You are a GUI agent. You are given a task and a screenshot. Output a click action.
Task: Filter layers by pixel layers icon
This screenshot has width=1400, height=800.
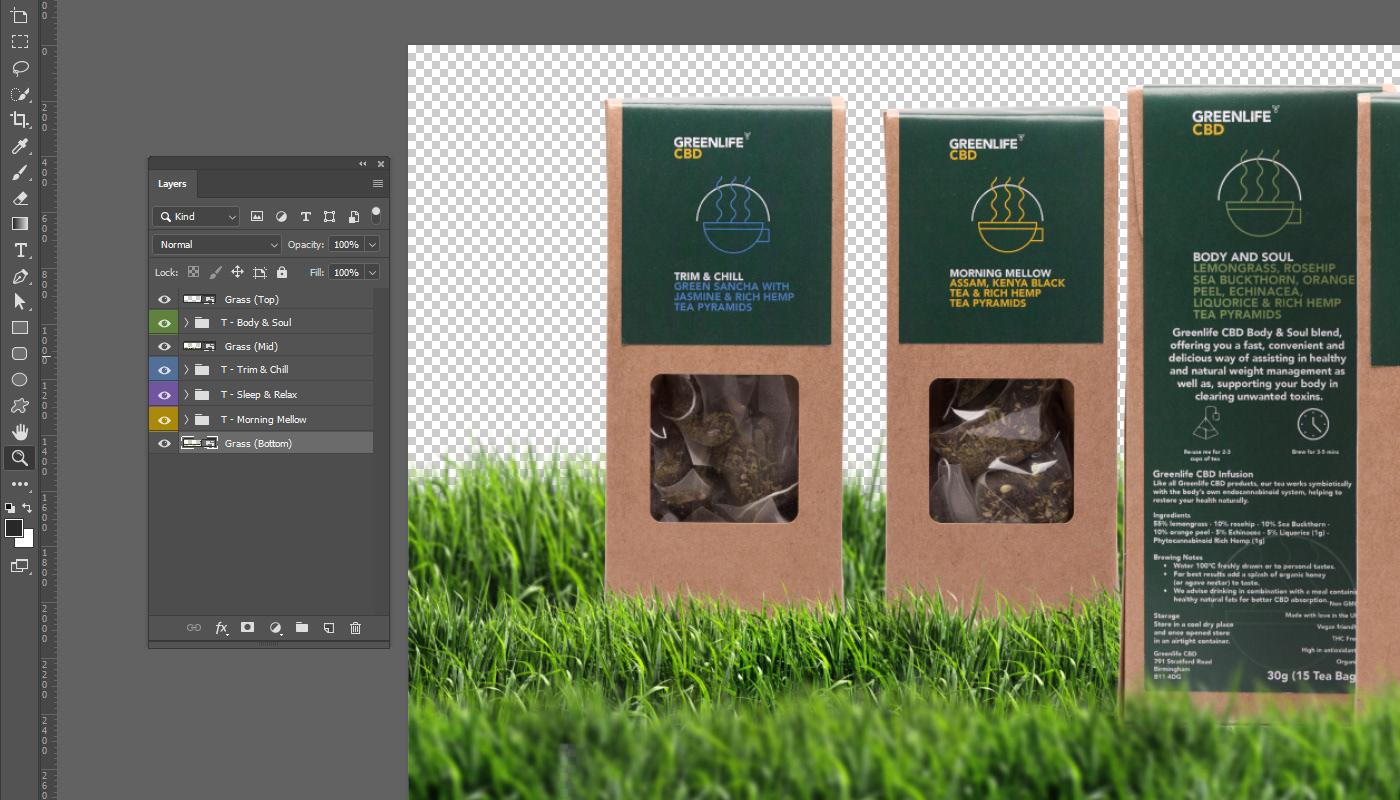click(257, 217)
